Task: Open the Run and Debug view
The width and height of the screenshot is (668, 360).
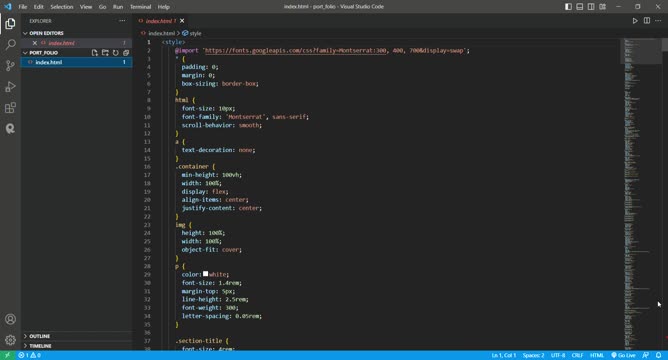Action: point(10,86)
